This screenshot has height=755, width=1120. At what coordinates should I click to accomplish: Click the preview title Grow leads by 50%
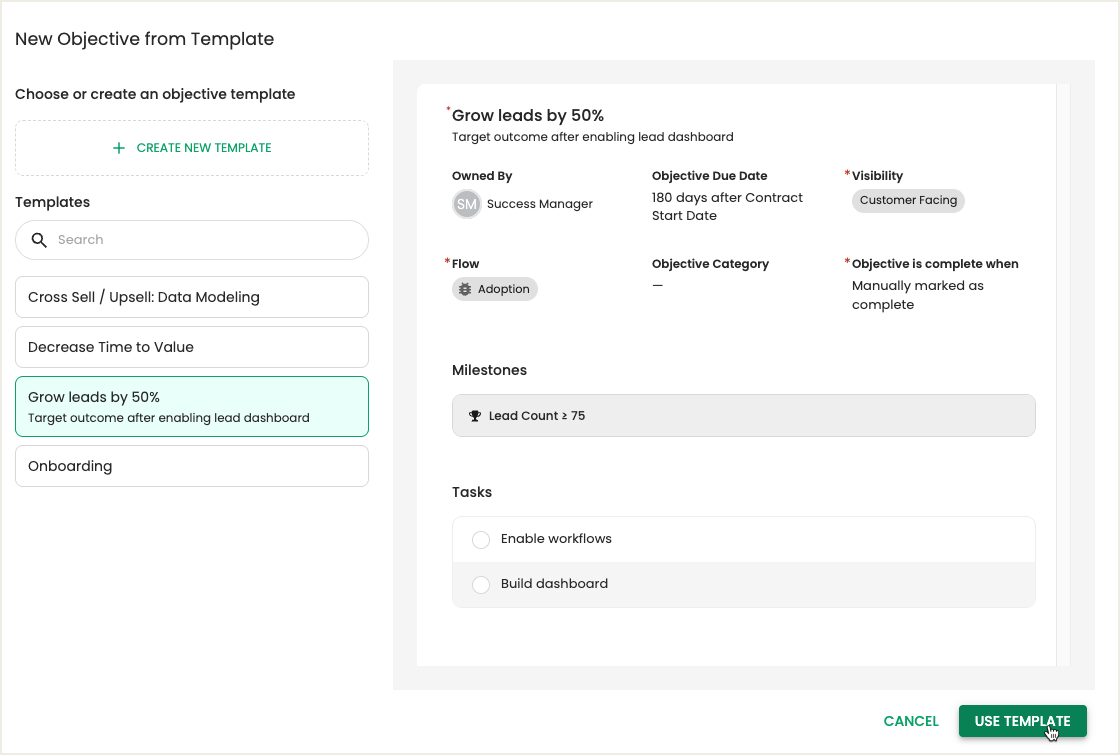click(x=528, y=116)
